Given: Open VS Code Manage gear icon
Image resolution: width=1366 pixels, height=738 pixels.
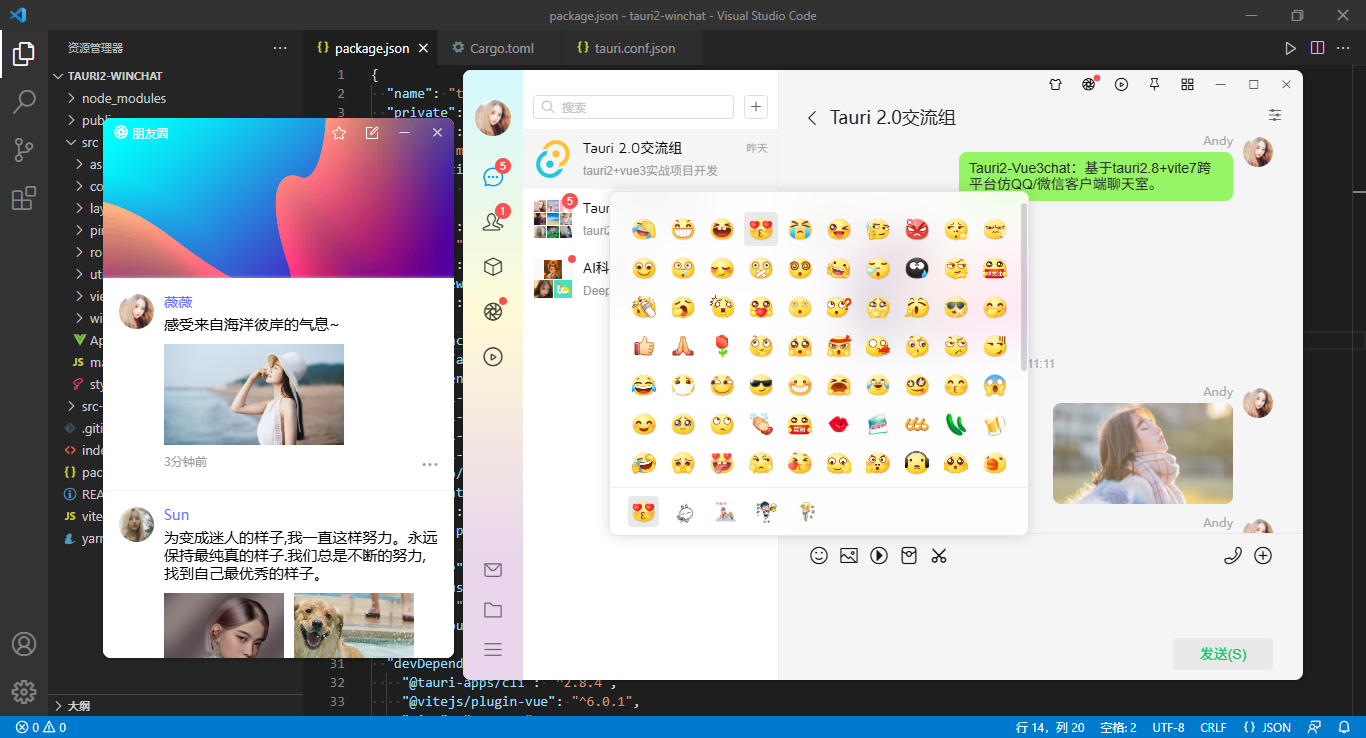Looking at the screenshot, I should [x=24, y=691].
